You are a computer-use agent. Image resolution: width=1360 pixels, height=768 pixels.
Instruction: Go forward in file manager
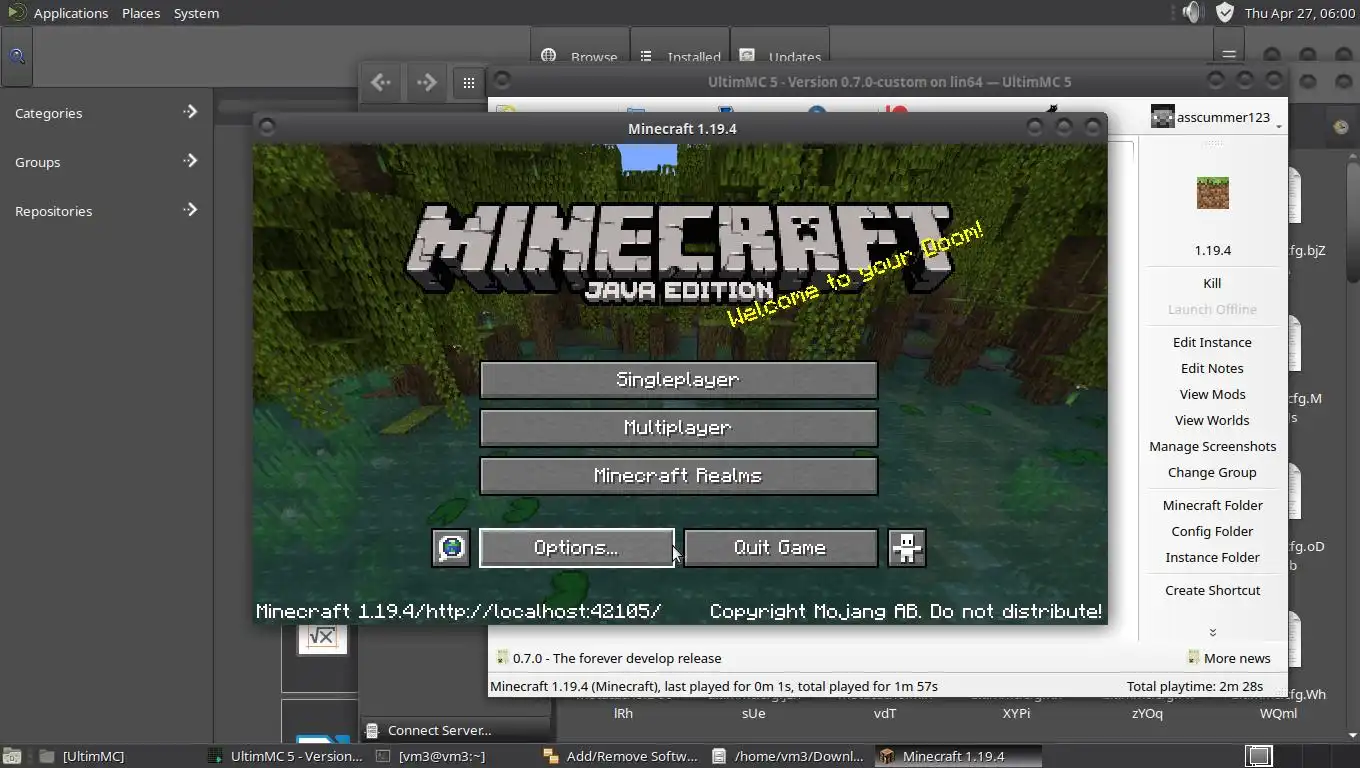tap(426, 82)
